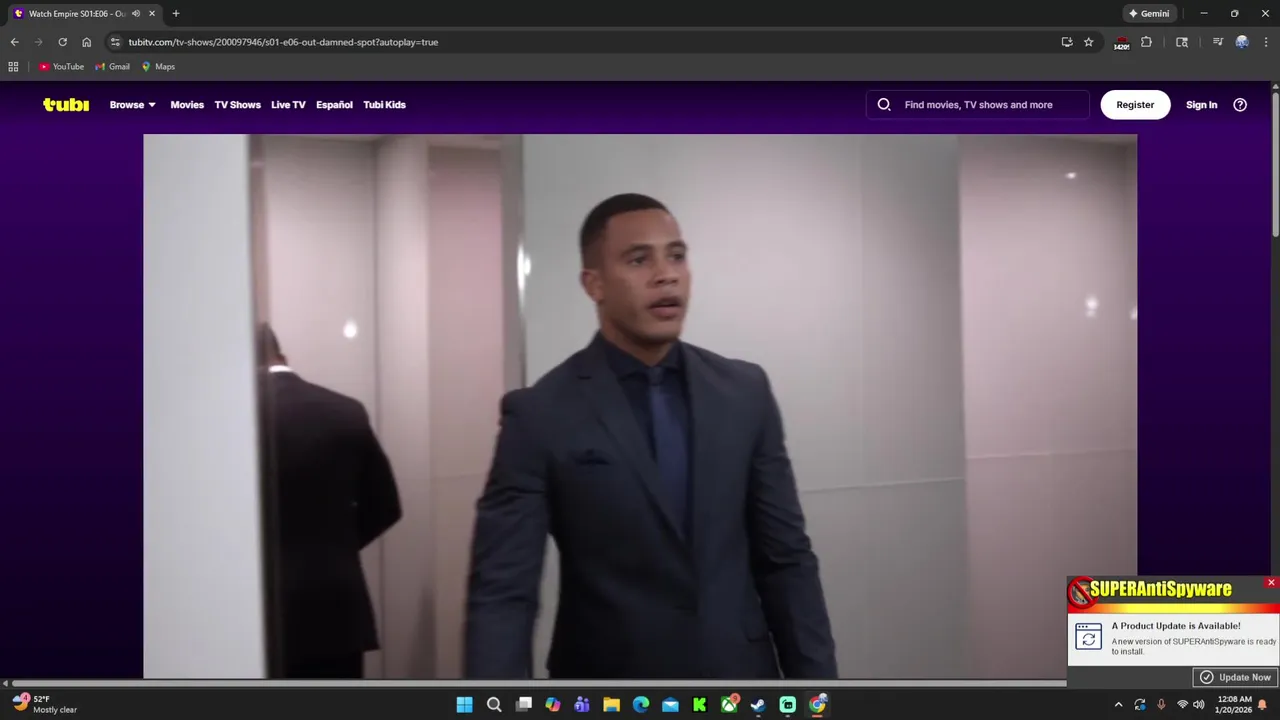Open Steam from the taskbar

(758, 705)
